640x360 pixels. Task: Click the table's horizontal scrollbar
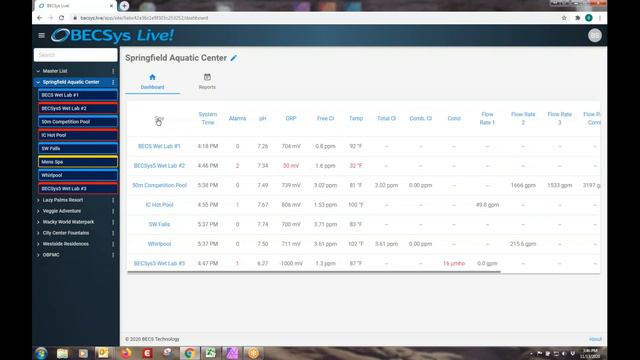click(x=313, y=271)
